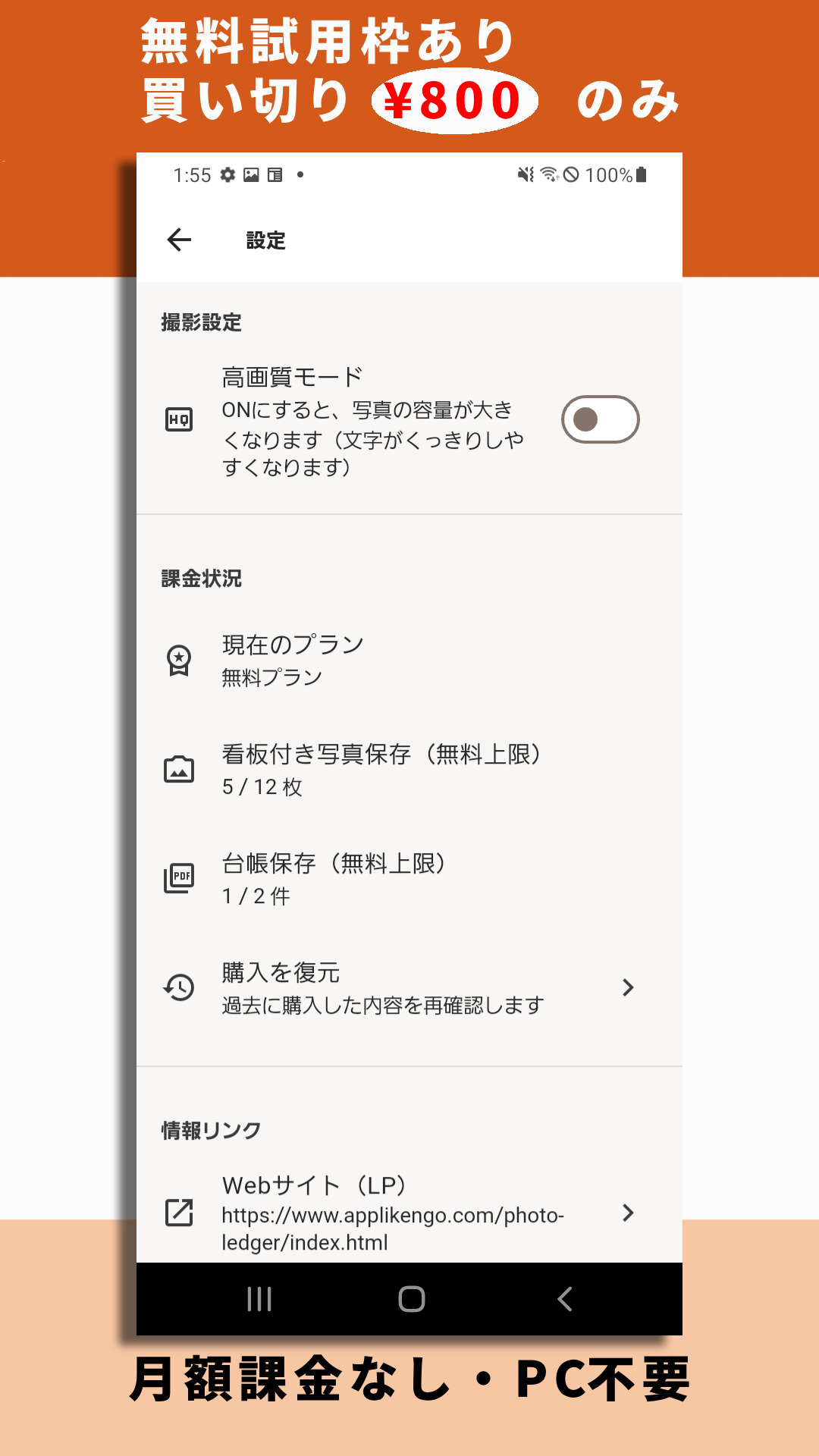Click the external-link icon next to Webサイト
Viewport: 819px width, 1456px height.
[178, 1213]
